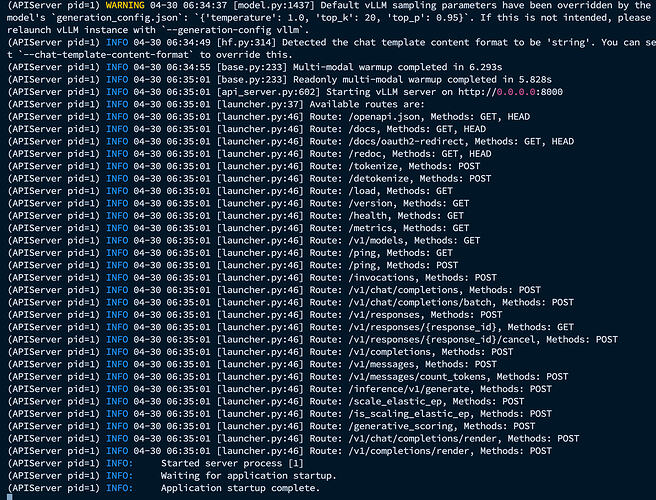Click the '/v1/responses/{response_id}, Methods: GET' route text

[461, 327]
